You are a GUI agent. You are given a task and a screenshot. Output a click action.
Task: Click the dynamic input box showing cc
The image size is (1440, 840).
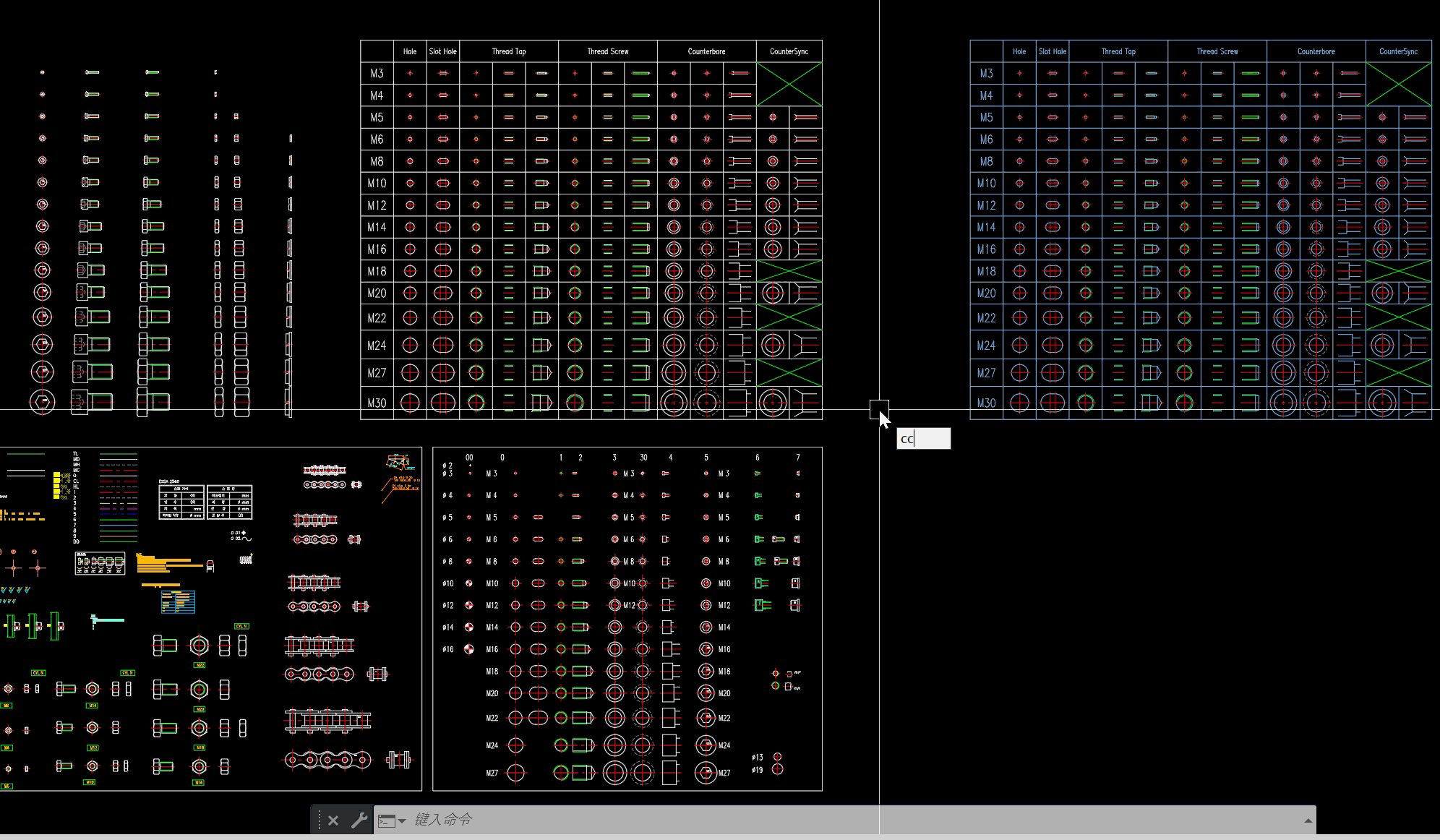[923, 439]
